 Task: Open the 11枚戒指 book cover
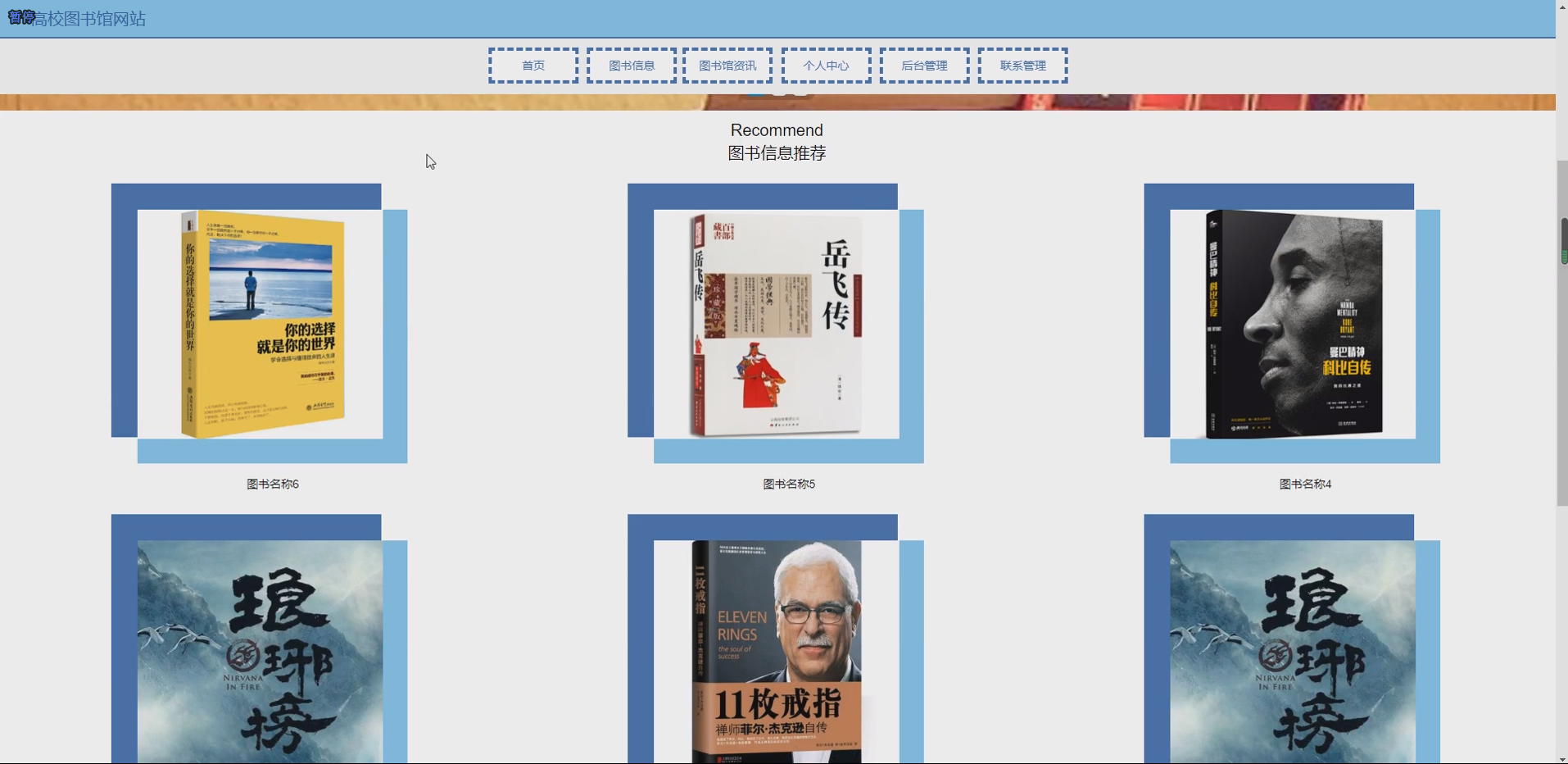coord(776,652)
